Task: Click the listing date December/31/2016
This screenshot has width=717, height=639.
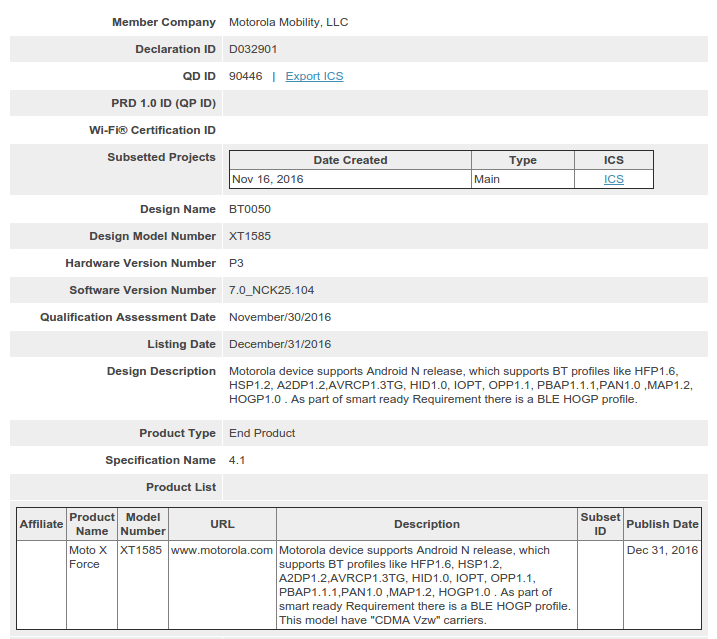Action: point(280,344)
